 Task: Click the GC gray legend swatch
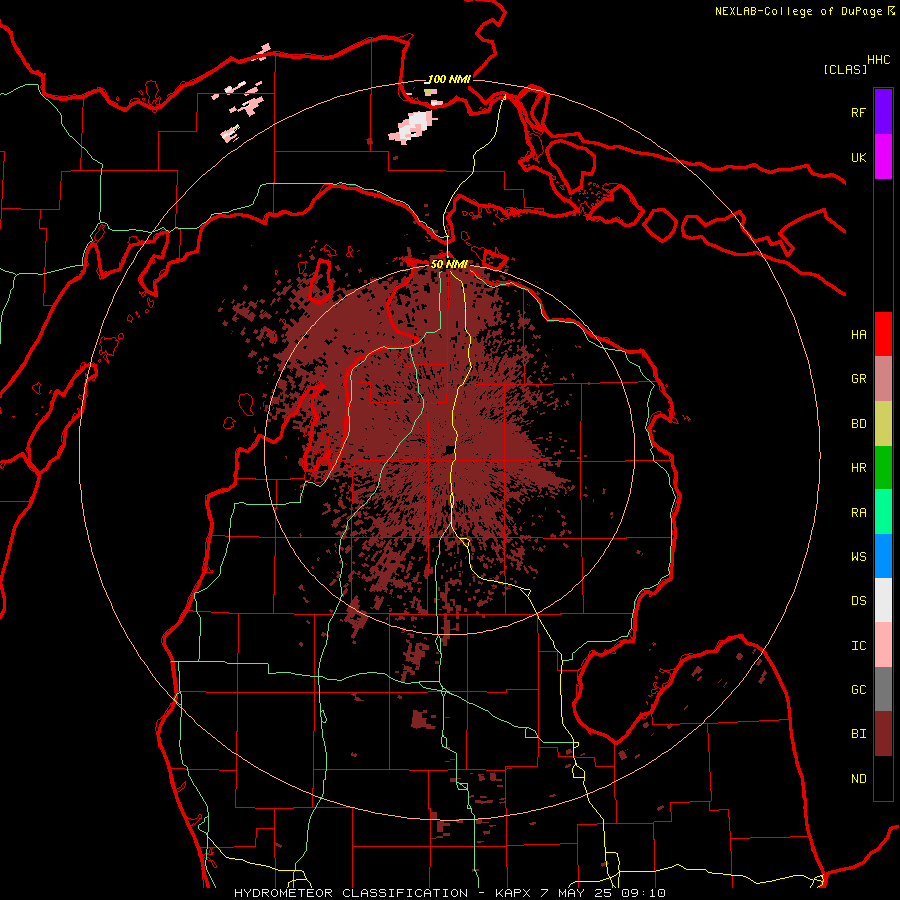(883, 689)
